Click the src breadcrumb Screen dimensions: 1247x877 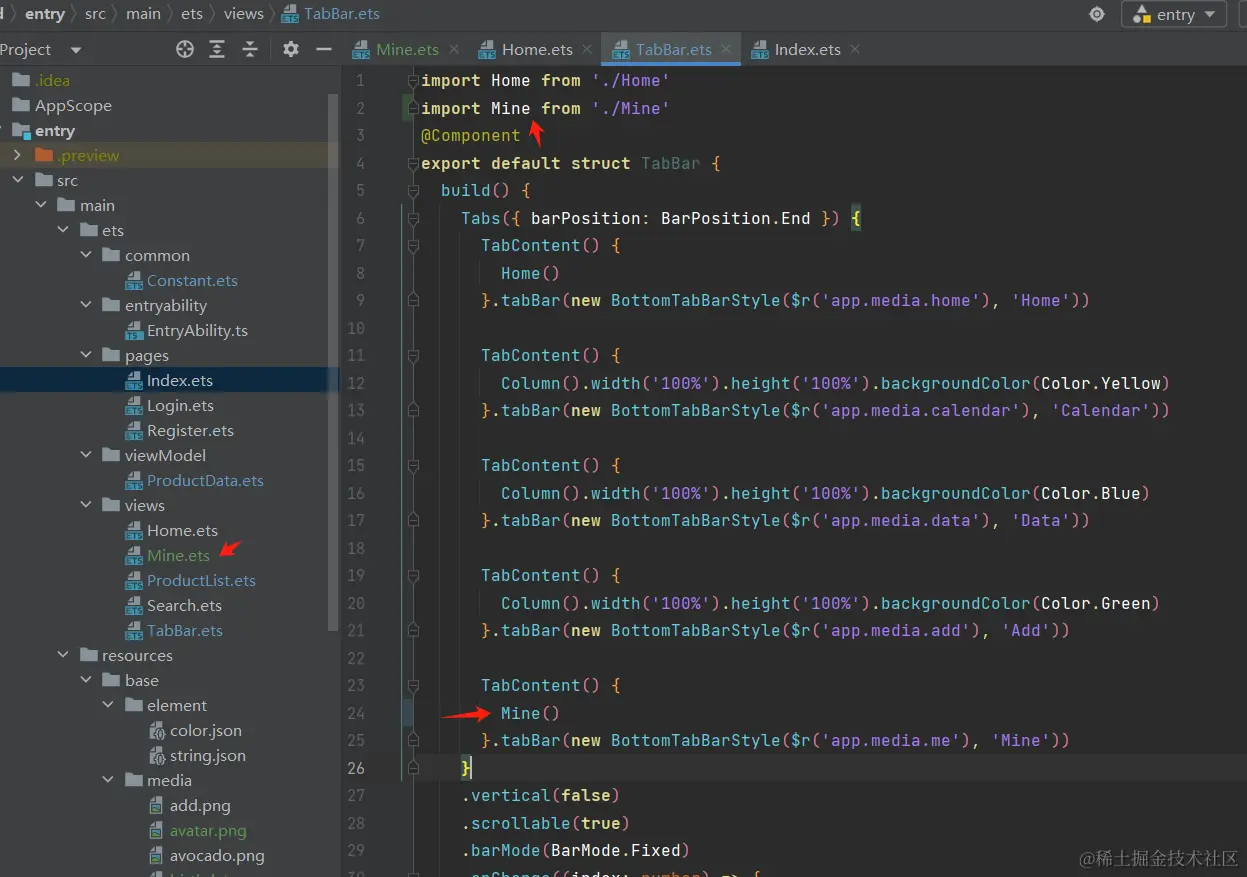pyautogui.click(x=95, y=14)
